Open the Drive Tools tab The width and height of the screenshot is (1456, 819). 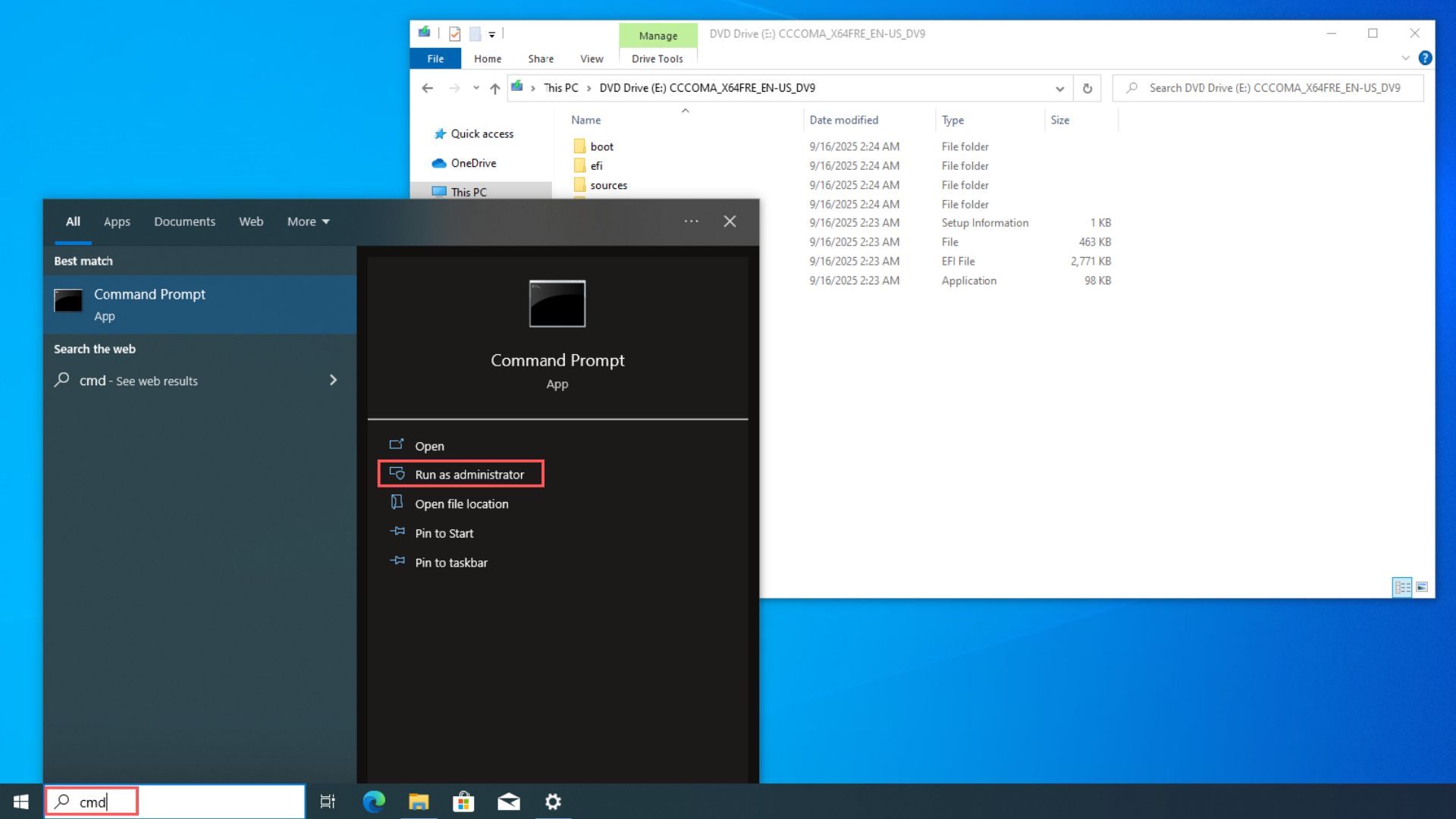pos(657,58)
